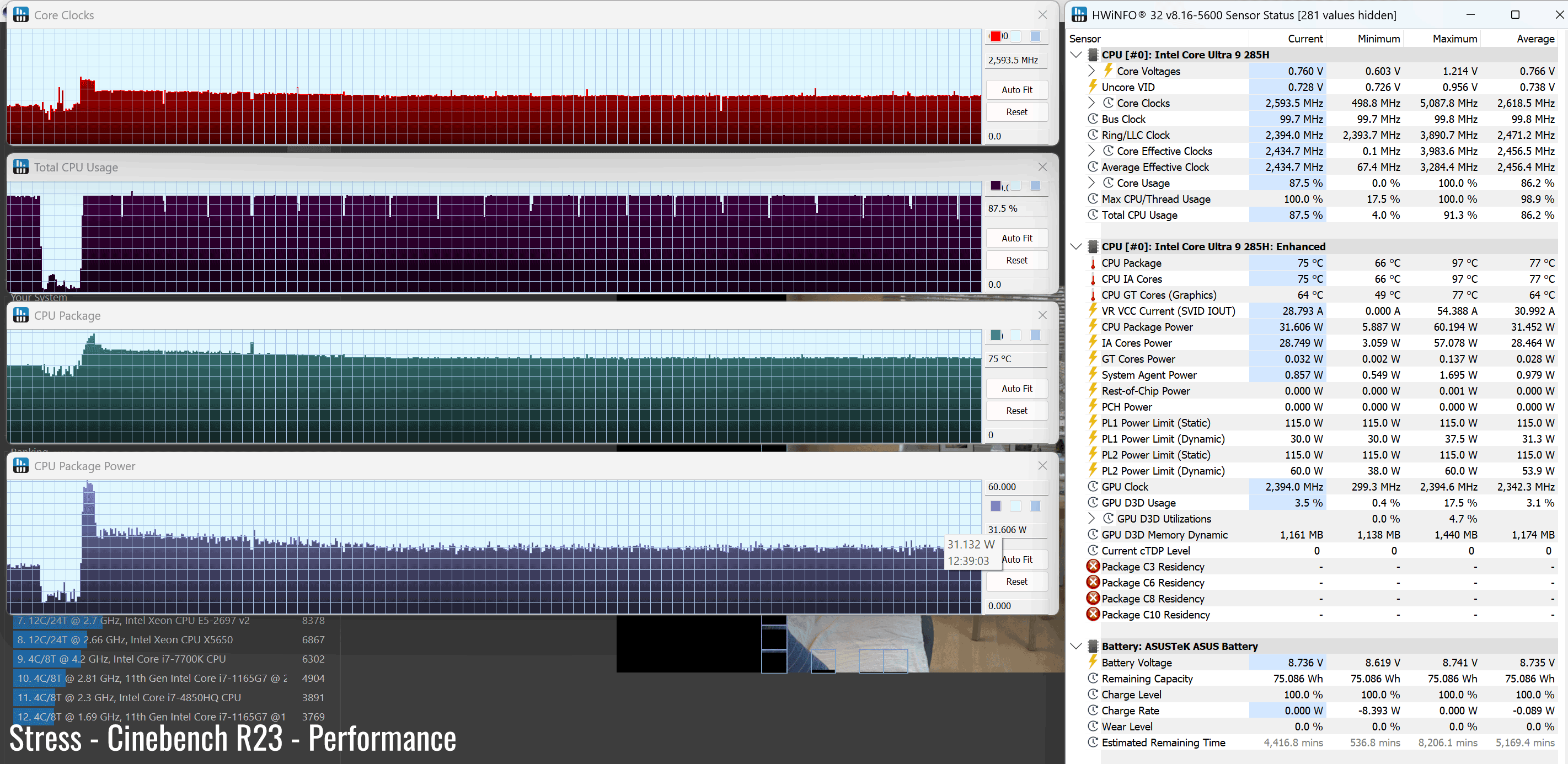Expand the GPU D3D Utilizations row
Viewport: 1568px width, 764px height.
click(1091, 518)
